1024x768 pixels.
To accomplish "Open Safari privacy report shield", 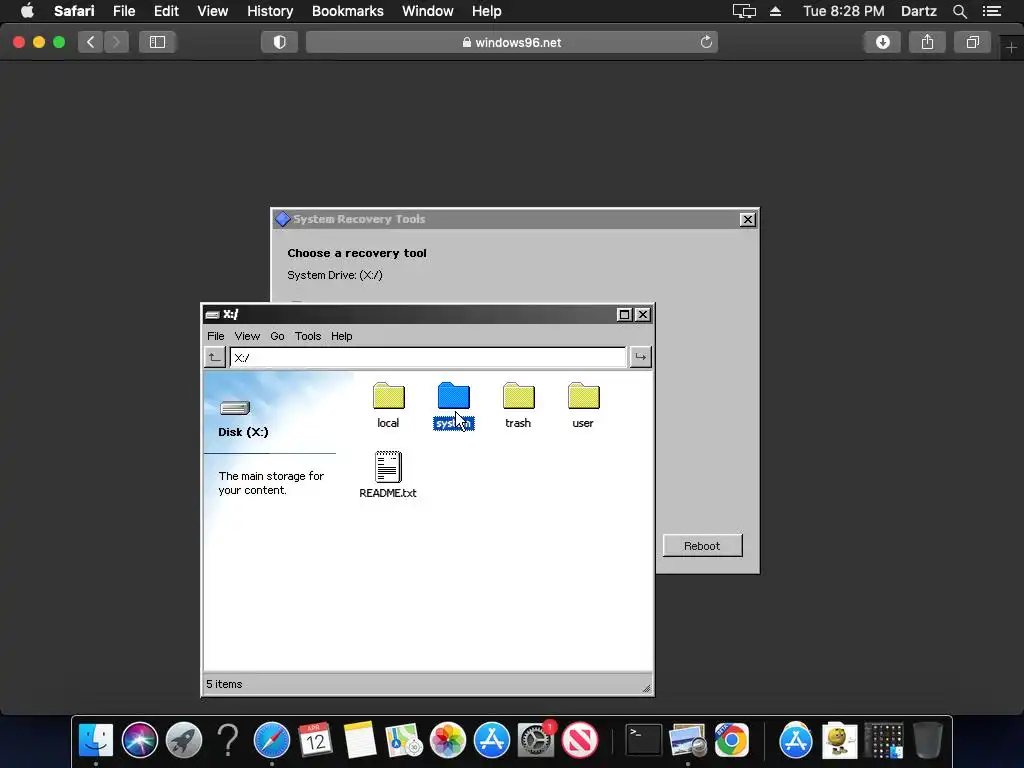I will point(280,42).
